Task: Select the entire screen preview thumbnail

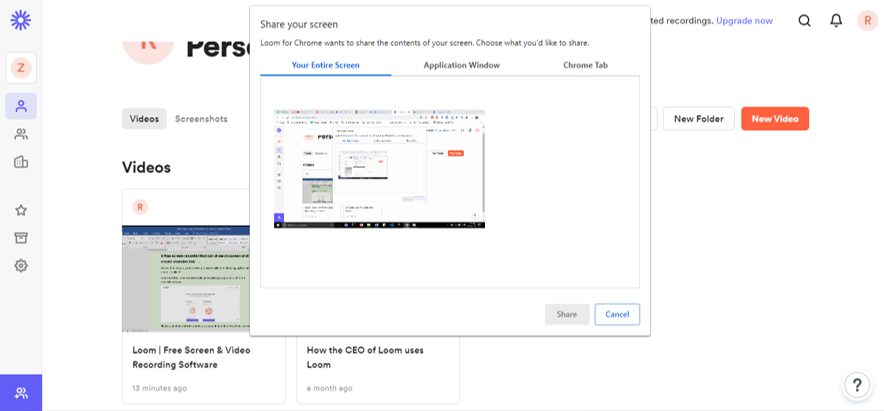Action: click(379, 169)
